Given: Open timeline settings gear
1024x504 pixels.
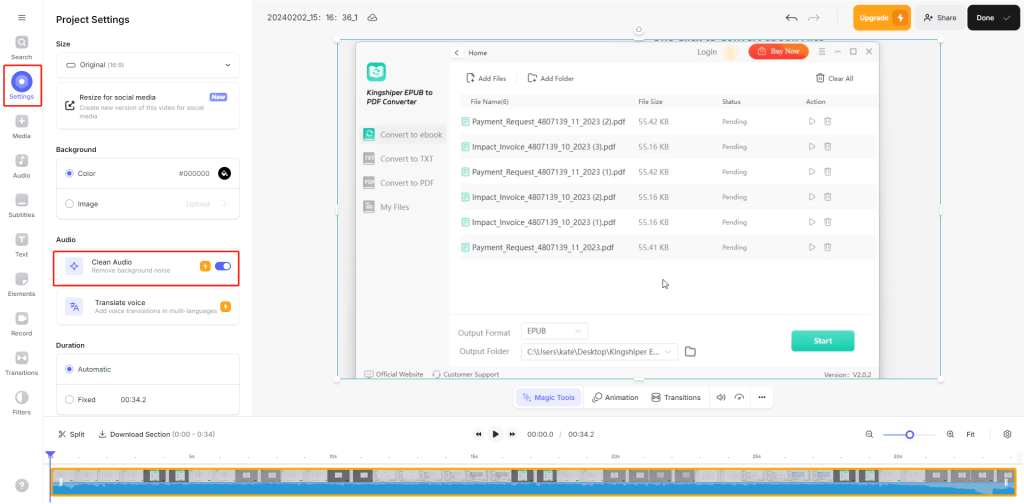Looking at the screenshot, I should (x=1007, y=434).
